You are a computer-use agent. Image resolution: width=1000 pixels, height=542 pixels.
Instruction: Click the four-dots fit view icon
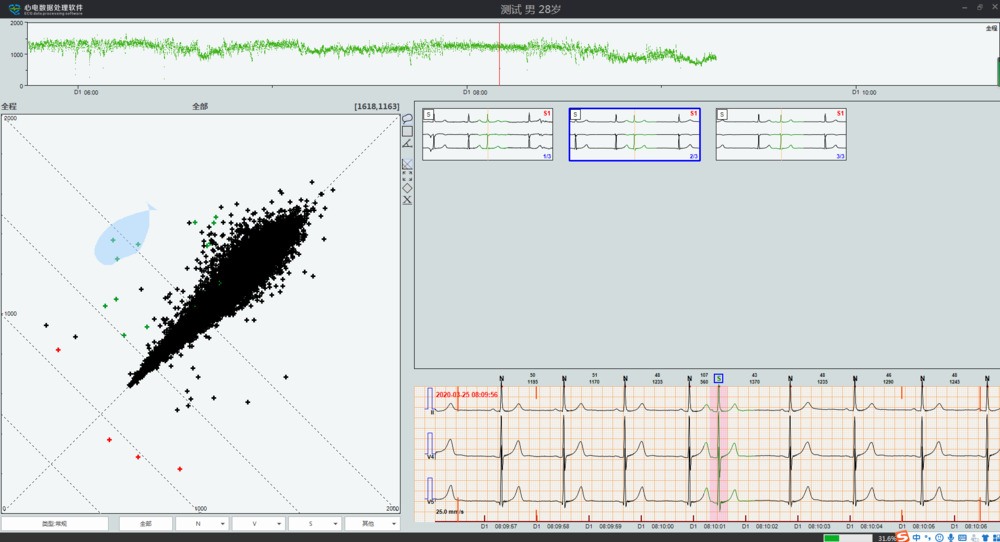coord(407,175)
